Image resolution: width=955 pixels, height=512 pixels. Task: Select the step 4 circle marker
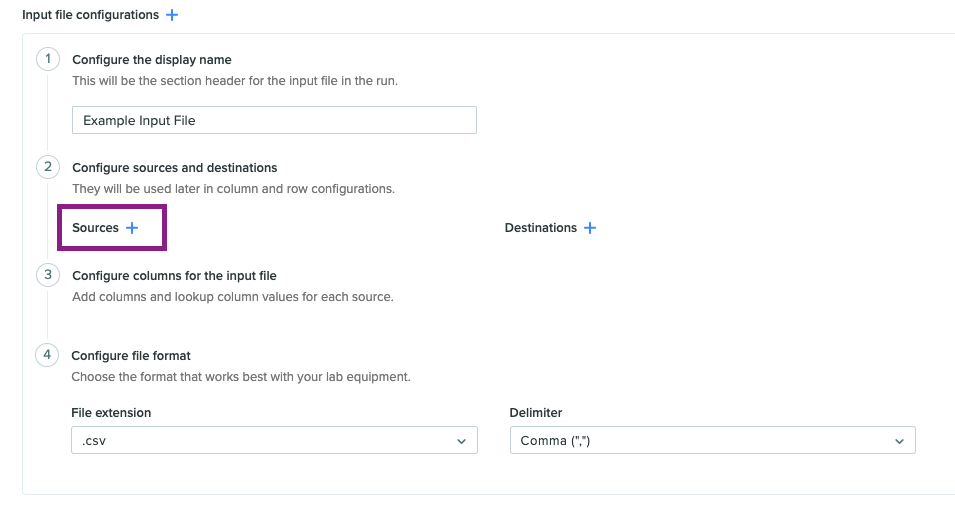click(x=47, y=354)
